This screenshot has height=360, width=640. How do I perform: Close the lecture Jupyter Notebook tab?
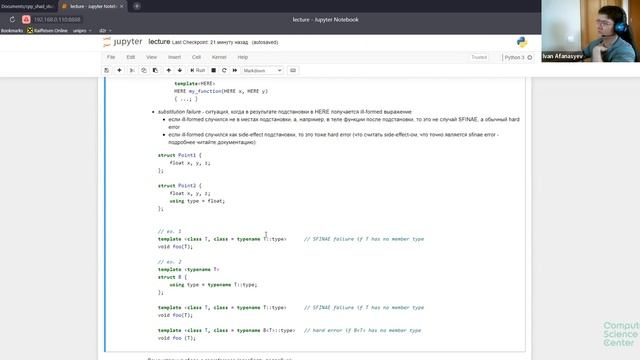[x=122, y=6]
